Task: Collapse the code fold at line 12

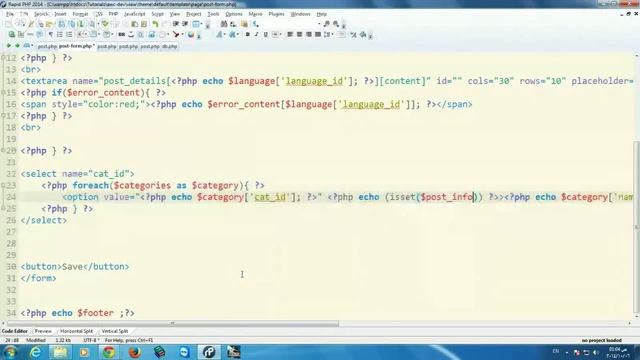Action: pyautogui.click(x=3, y=58)
